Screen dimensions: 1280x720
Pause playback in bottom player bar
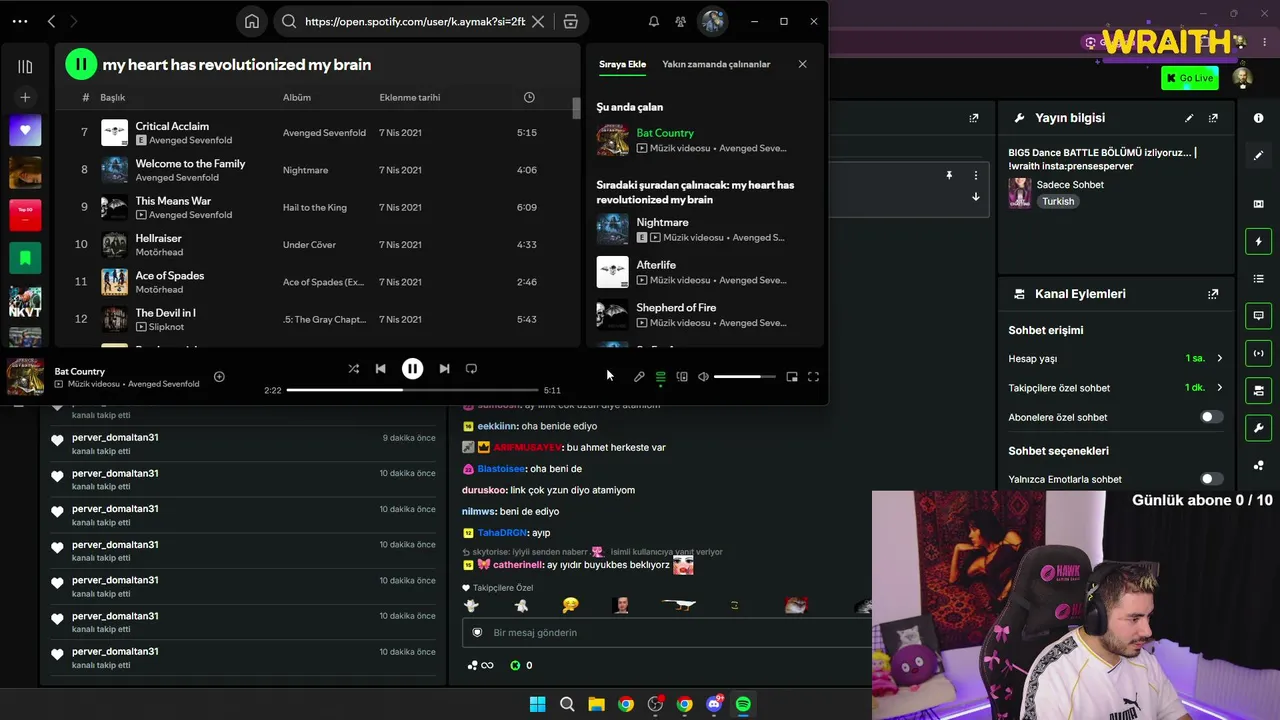click(x=412, y=368)
